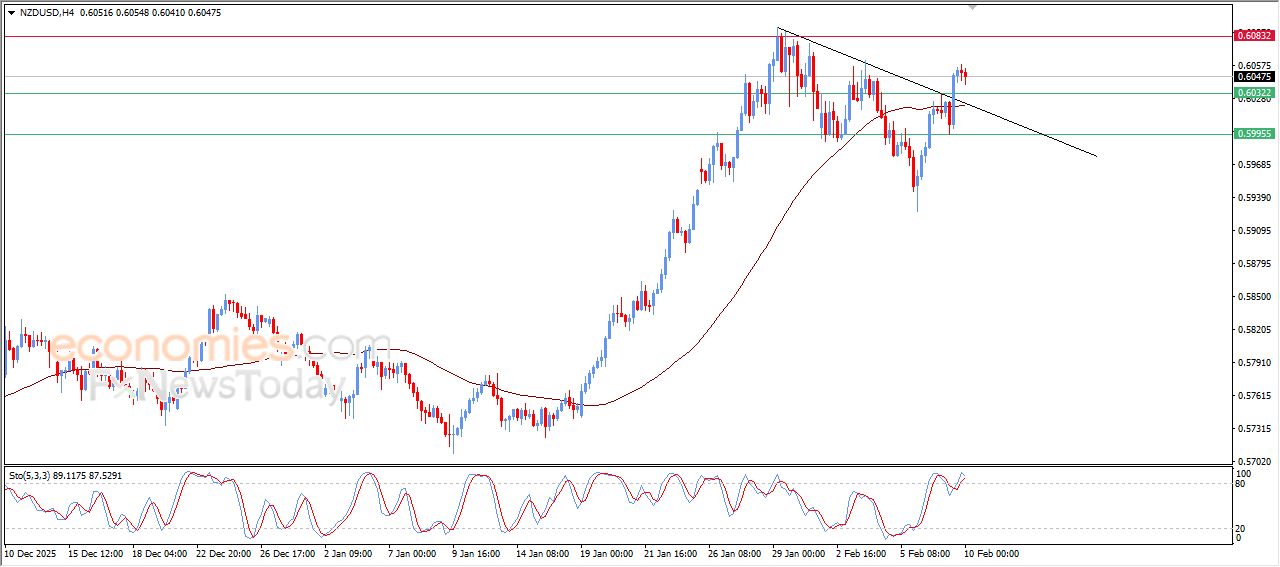Click the 0.57020 price axis value
The width and height of the screenshot is (1280, 567).
pyautogui.click(x=1254, y=462)
